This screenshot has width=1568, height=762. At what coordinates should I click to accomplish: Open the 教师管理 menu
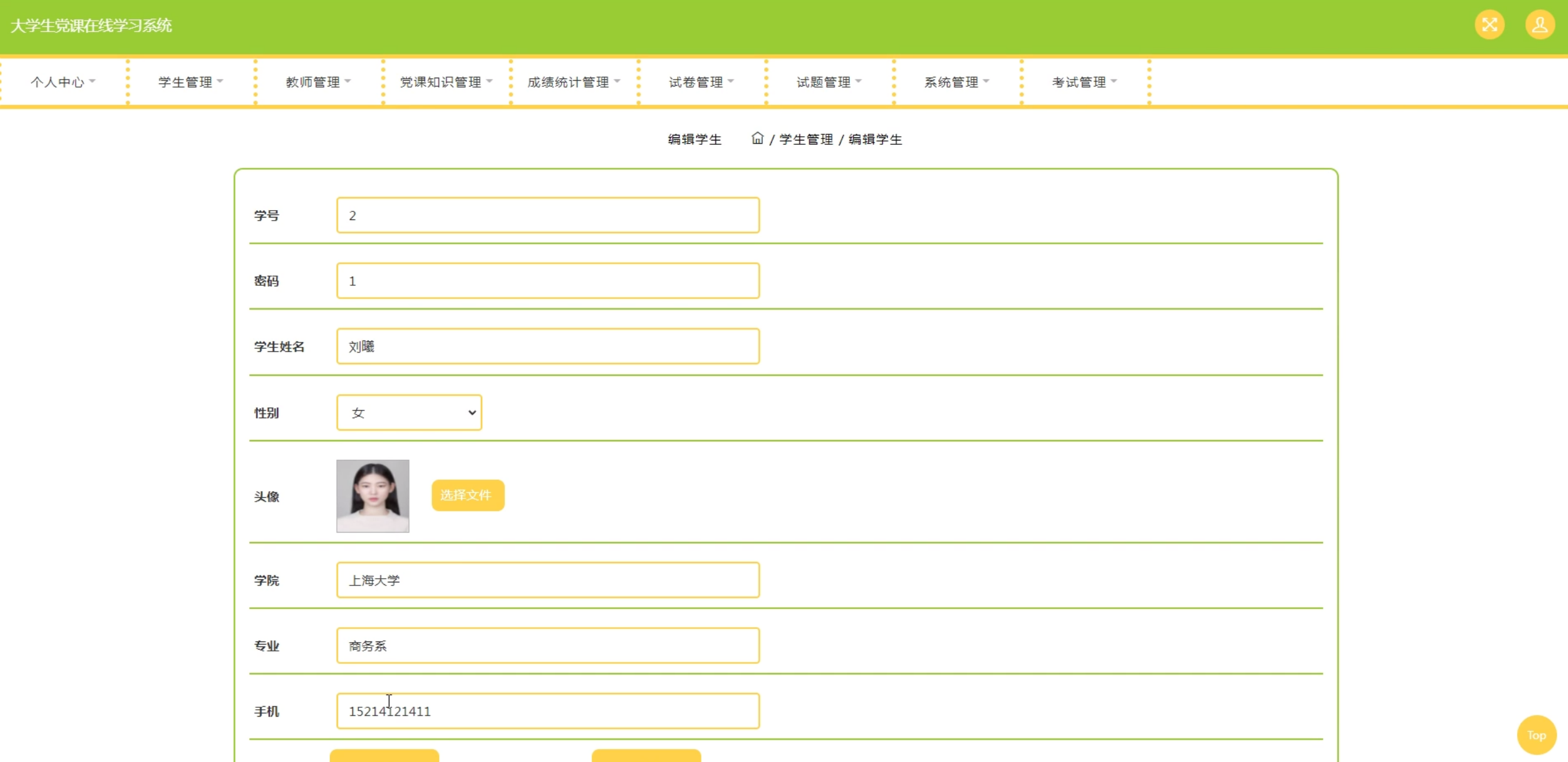318,82
